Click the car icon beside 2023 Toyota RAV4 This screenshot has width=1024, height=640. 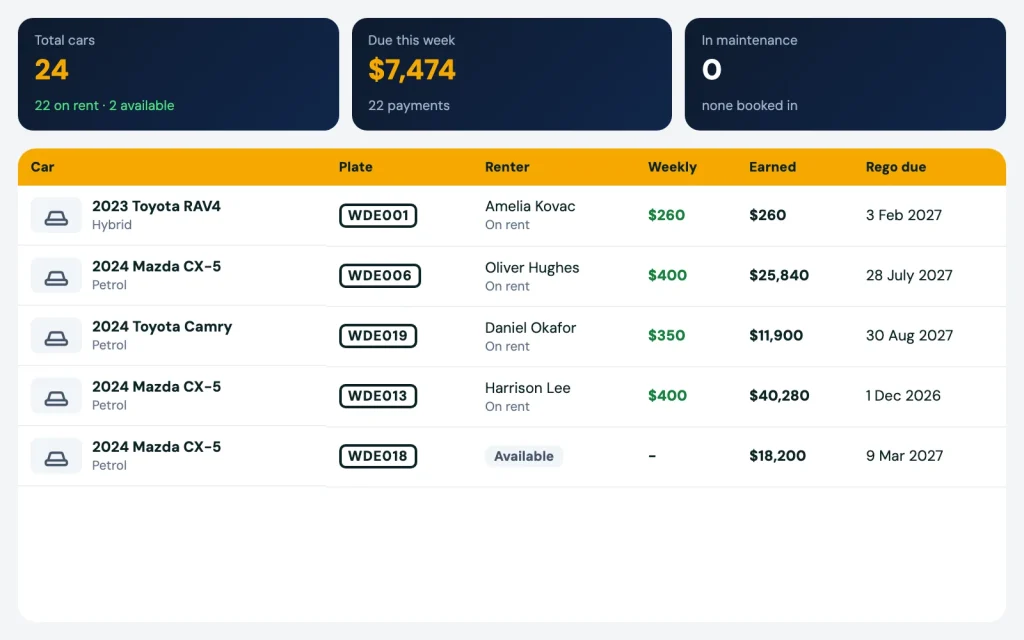pyautogui.click(x=56, y=216)
